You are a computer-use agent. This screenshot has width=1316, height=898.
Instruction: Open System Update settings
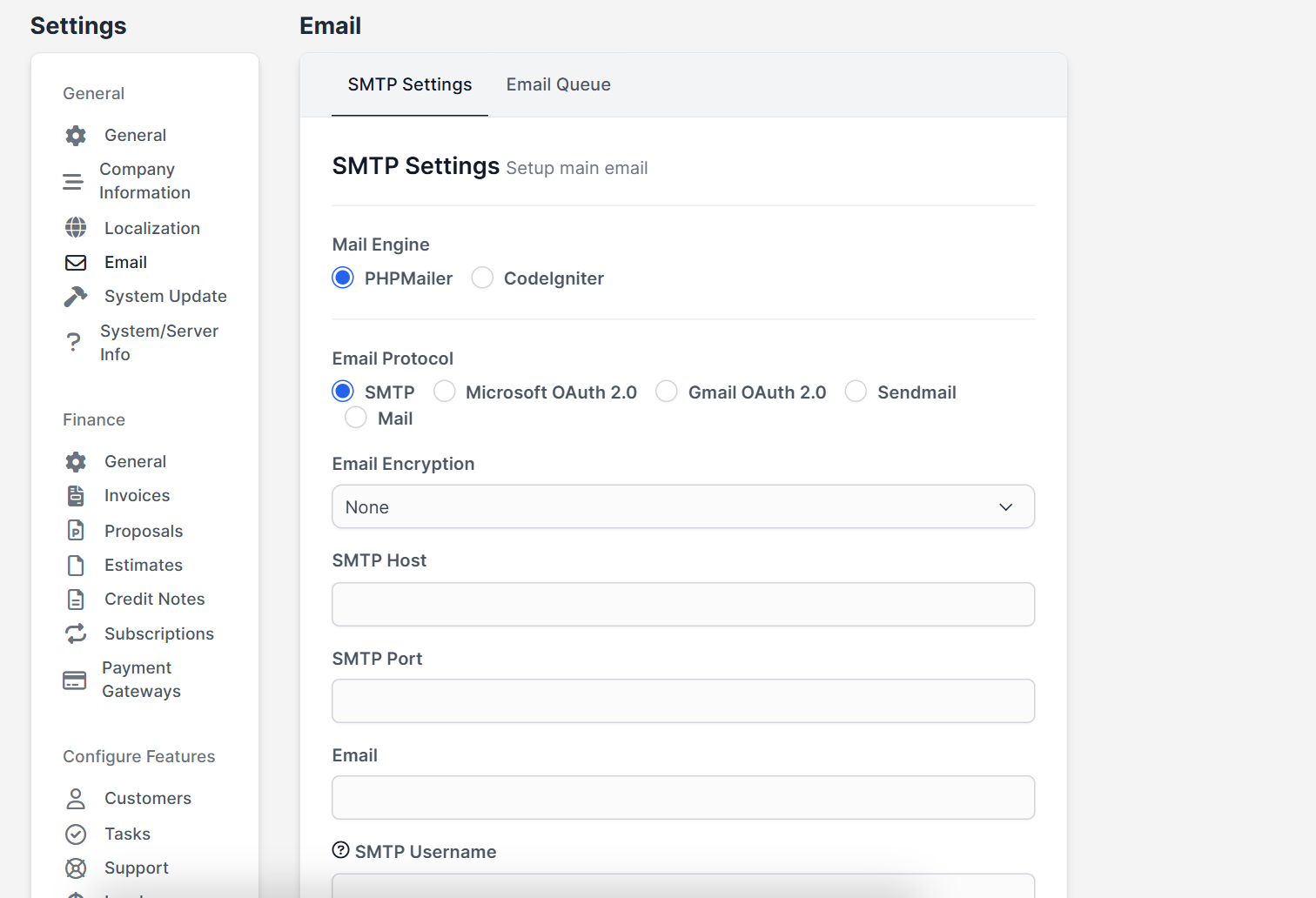165,297
